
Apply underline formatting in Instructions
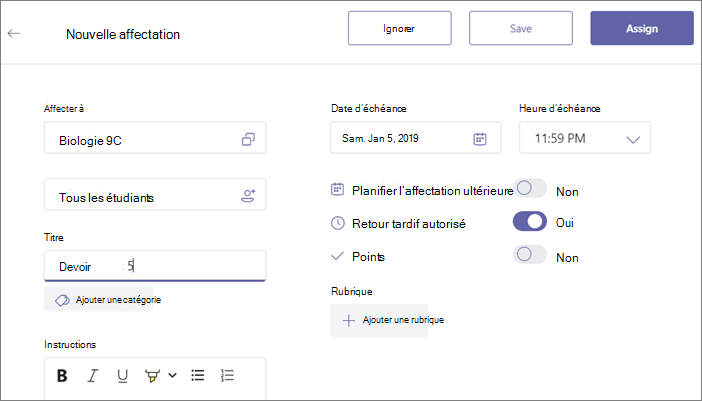[x=122, y=376]
